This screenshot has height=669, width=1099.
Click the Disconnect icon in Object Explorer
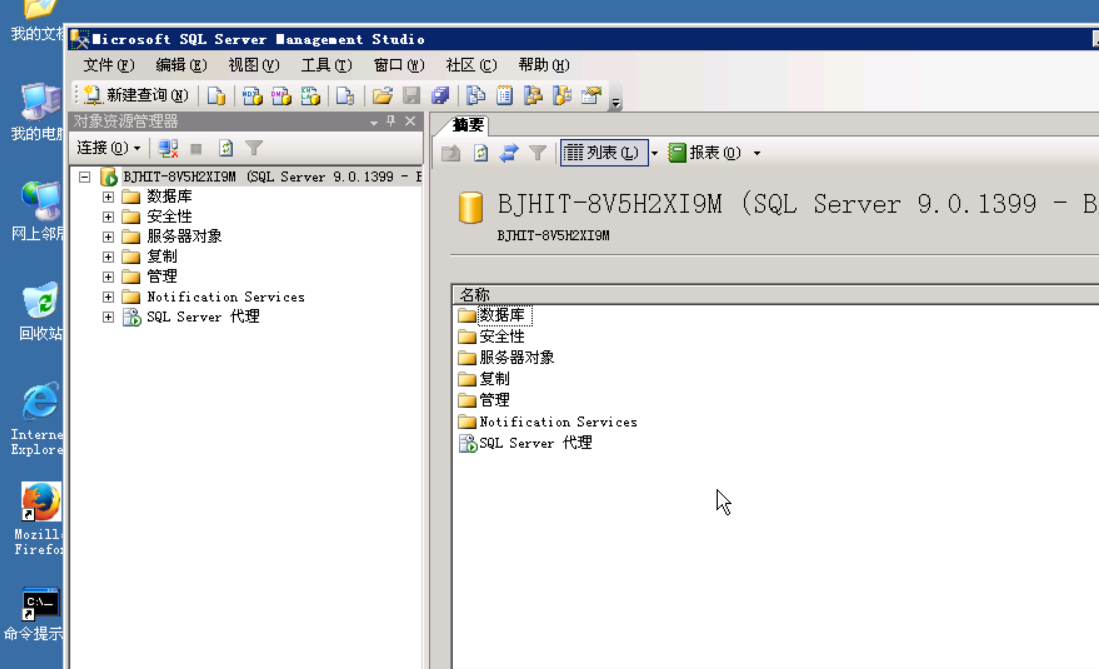click(x=168, y=148)
